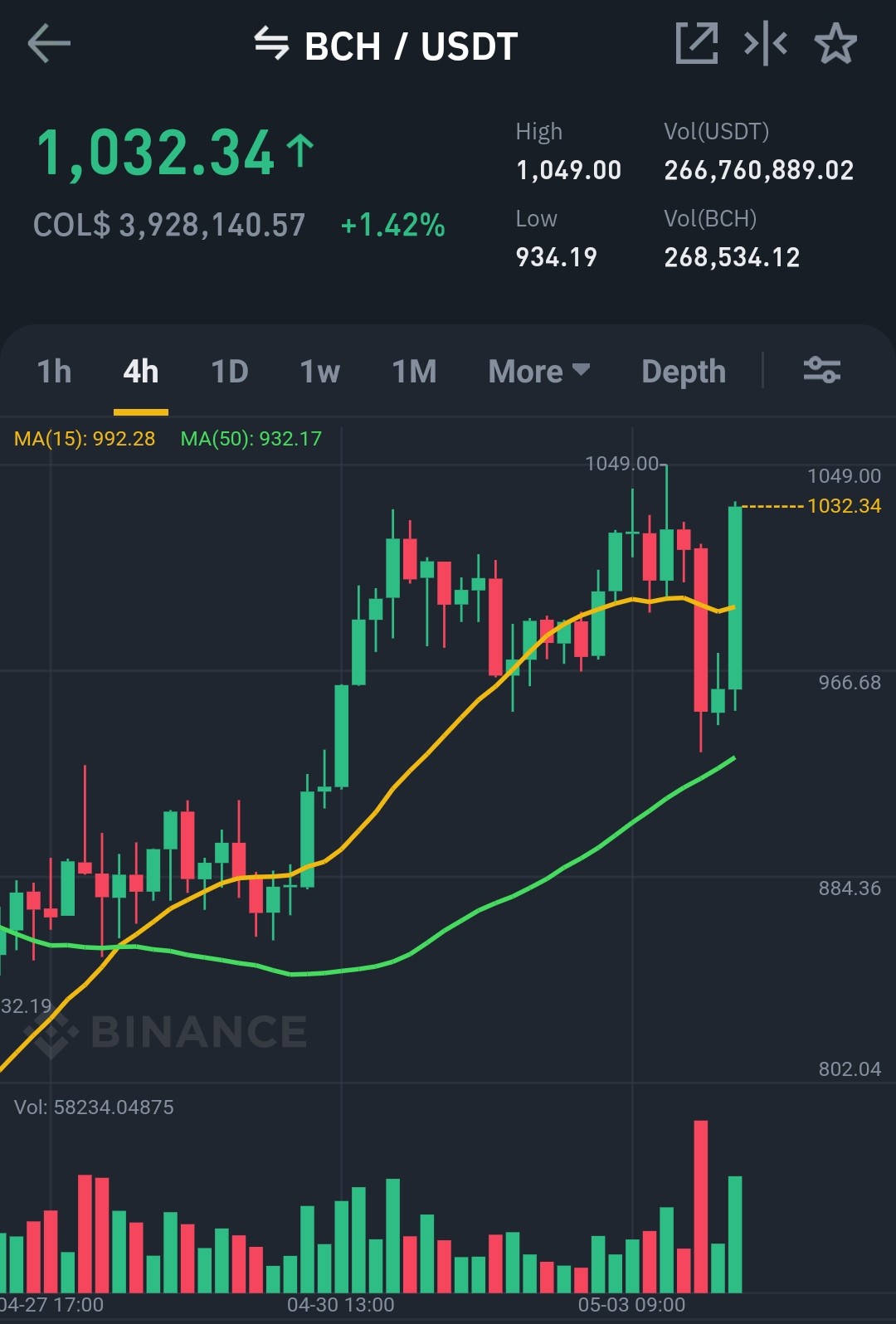896x1324 pixels.
Task: Go back using the left arrow
Action: tap(49, 44)
